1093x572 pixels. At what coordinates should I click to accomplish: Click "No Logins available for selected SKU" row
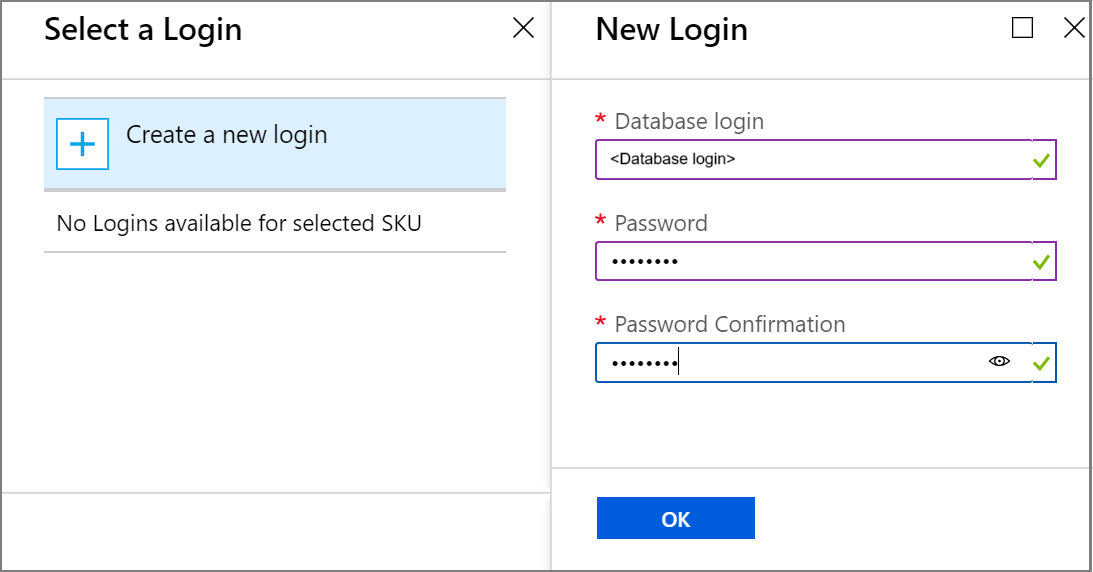click(239, 223)
